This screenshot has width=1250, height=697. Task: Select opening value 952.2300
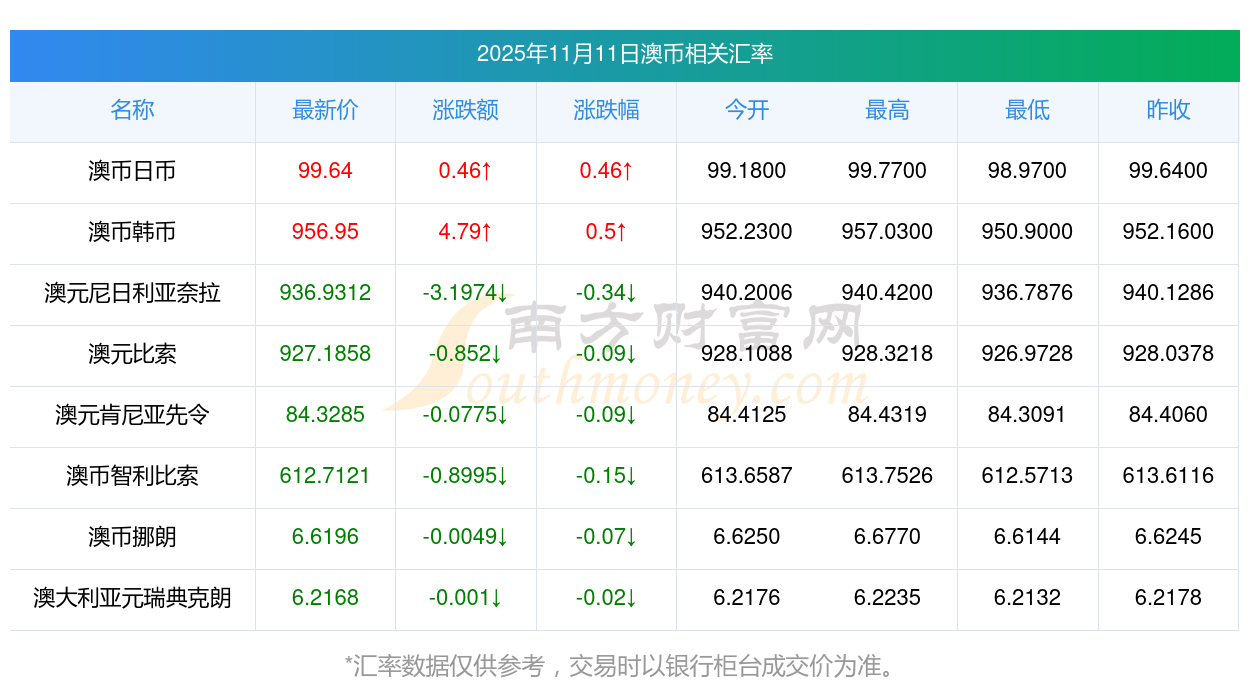pyautogui.click(x=747, y=232)
